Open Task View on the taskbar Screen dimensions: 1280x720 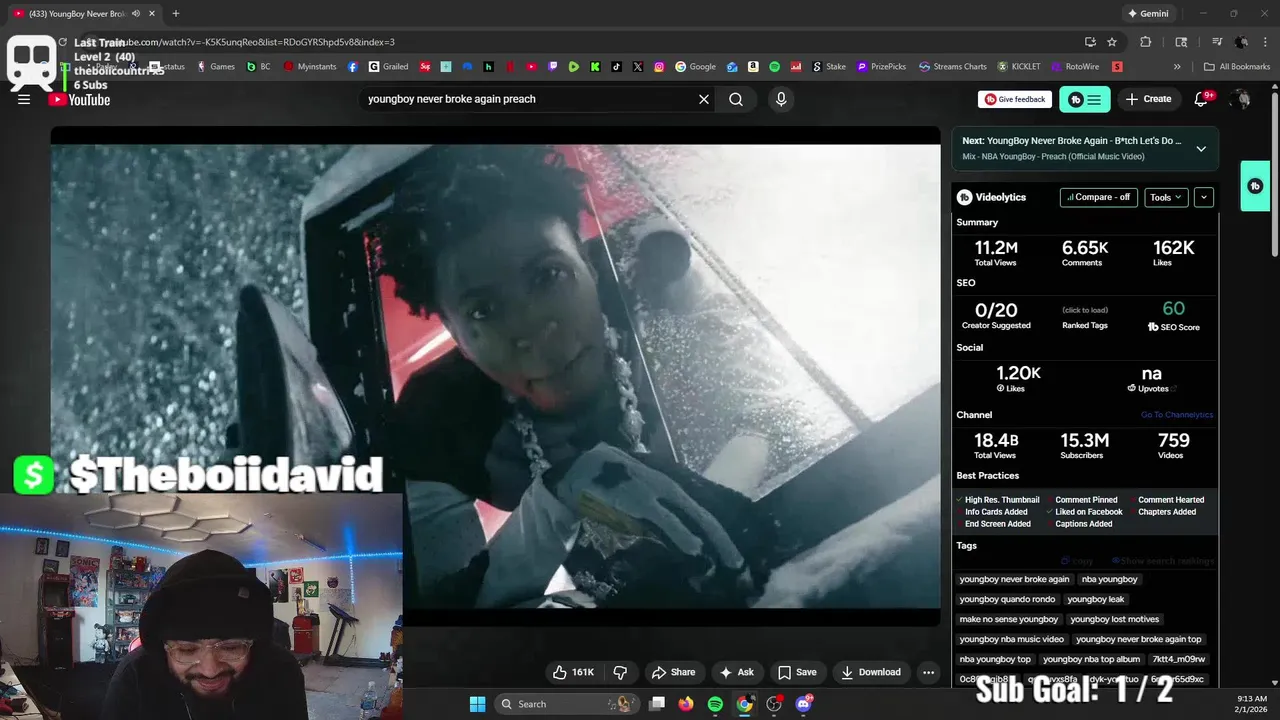[657, 704]
